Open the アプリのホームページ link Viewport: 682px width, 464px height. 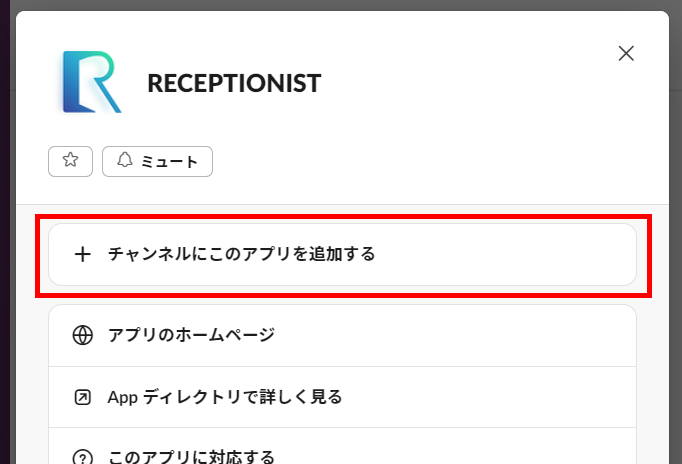[191, 336]
